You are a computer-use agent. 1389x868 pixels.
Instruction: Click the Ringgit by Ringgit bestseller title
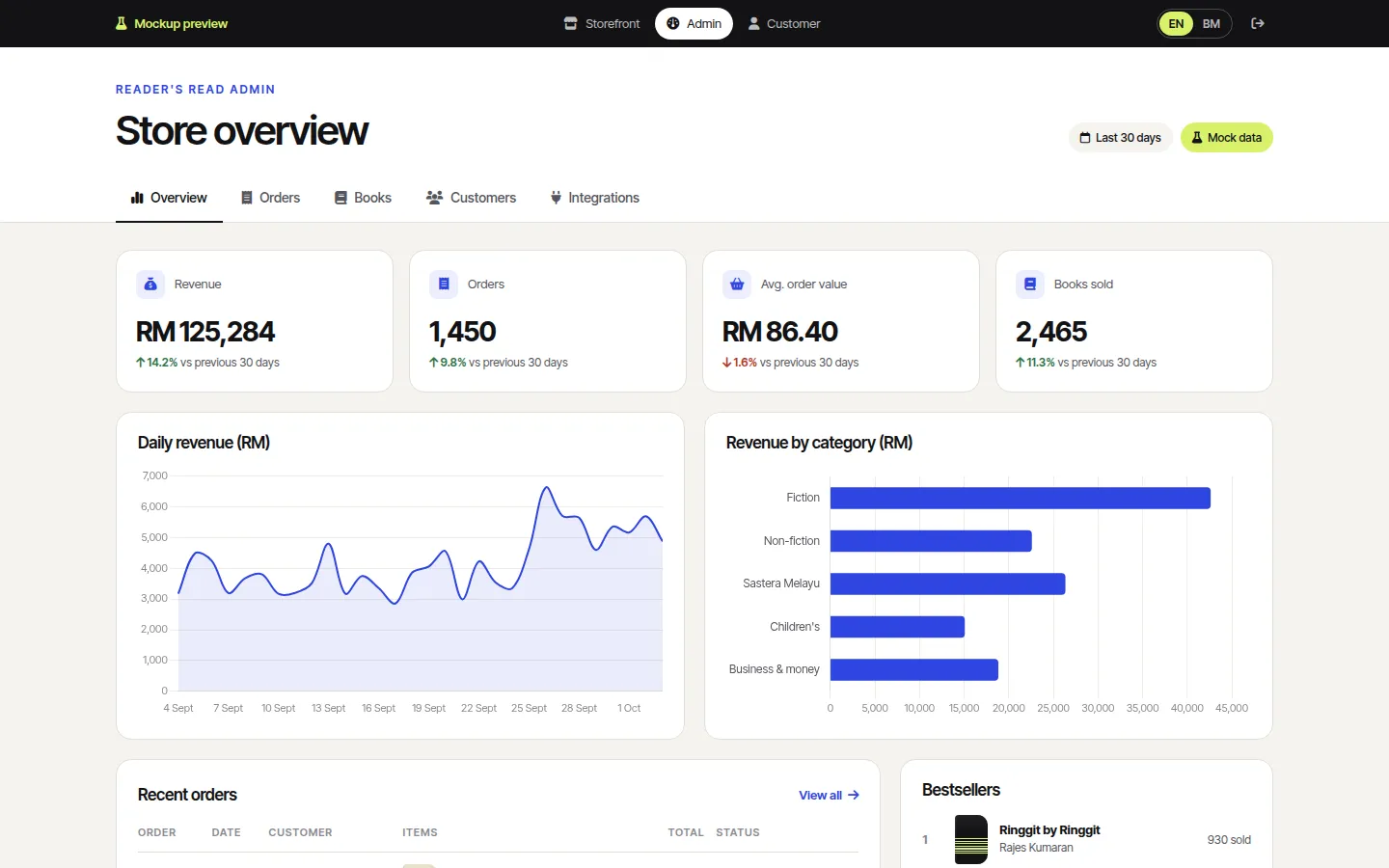coord(1049,830)
